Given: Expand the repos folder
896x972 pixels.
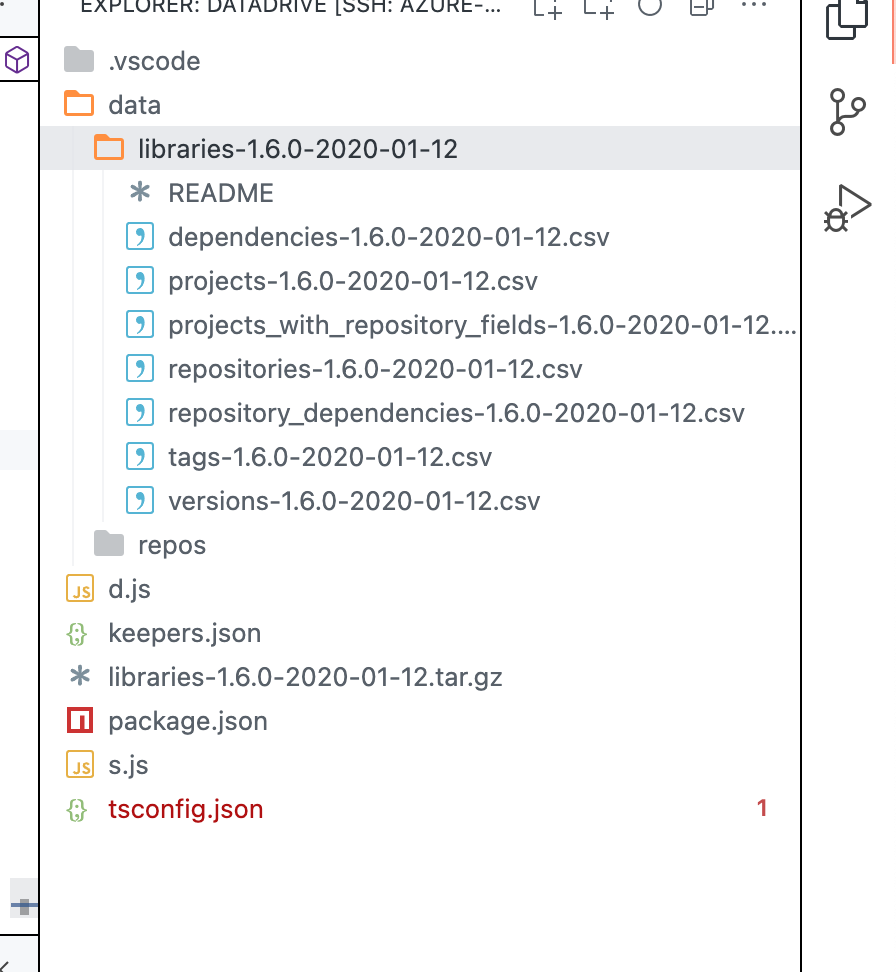Looking at the screenshot, I should tap(172, 544).
